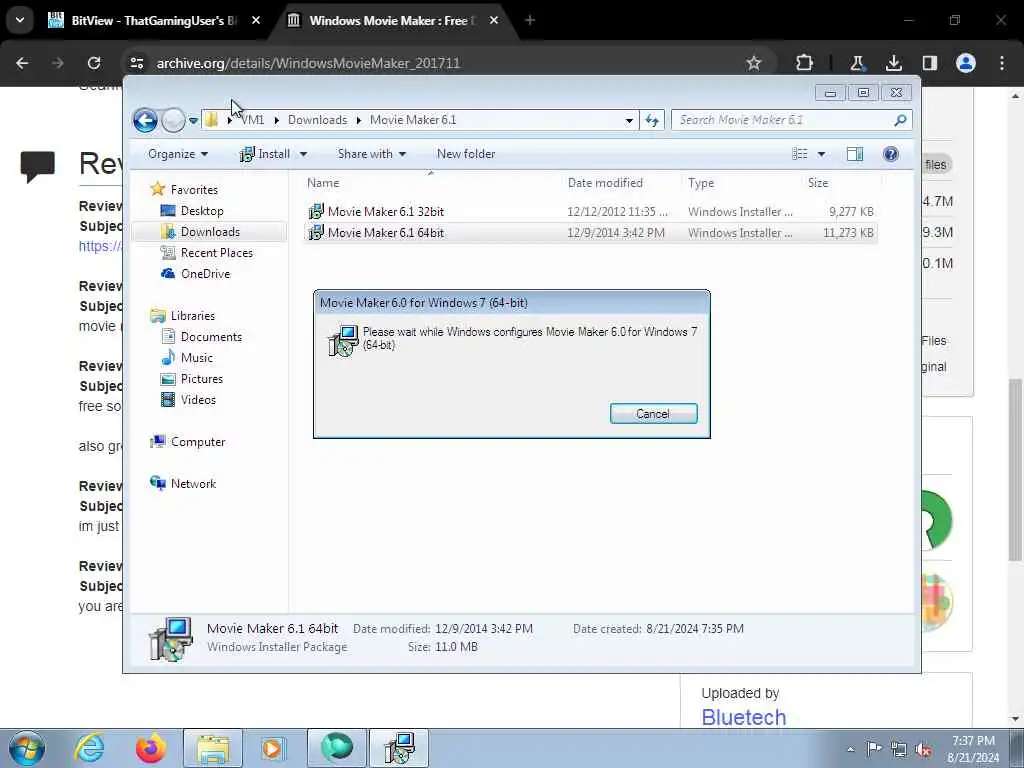Click the browser back arrow
The image size is (1024, 768).
(22, 63)
